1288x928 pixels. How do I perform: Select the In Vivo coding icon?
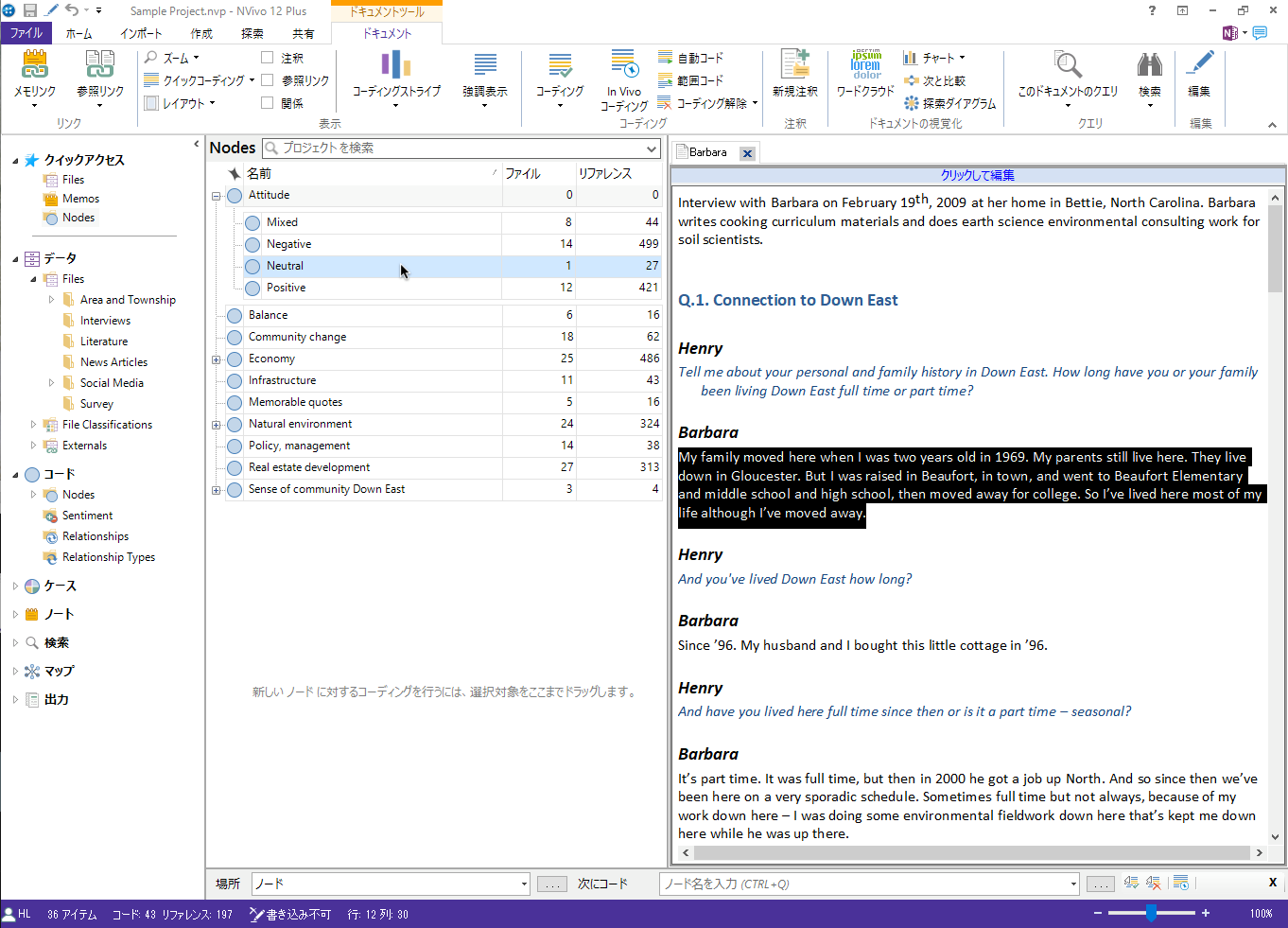624,66
